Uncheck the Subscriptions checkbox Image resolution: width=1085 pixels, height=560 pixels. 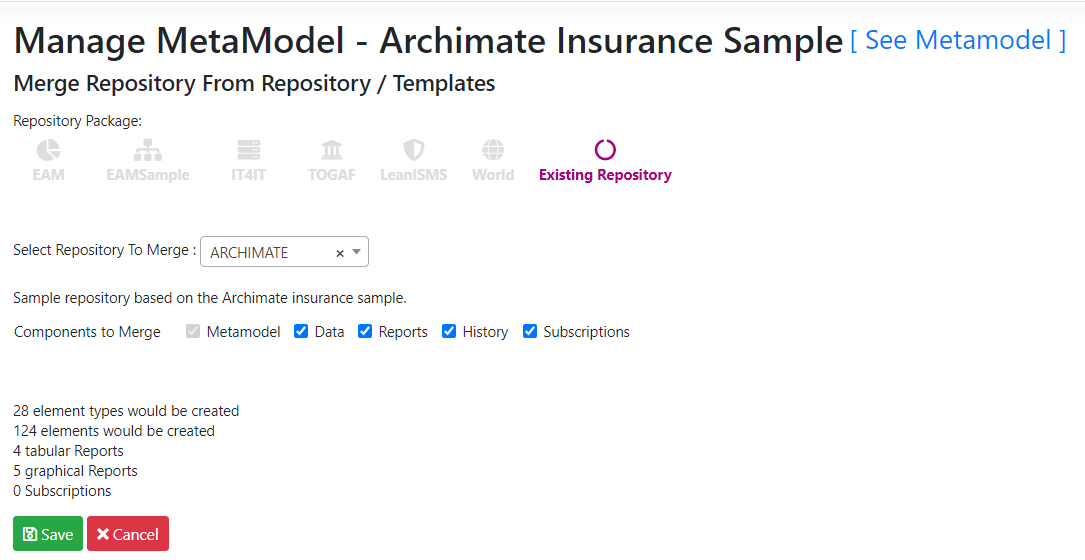point(529,331)
